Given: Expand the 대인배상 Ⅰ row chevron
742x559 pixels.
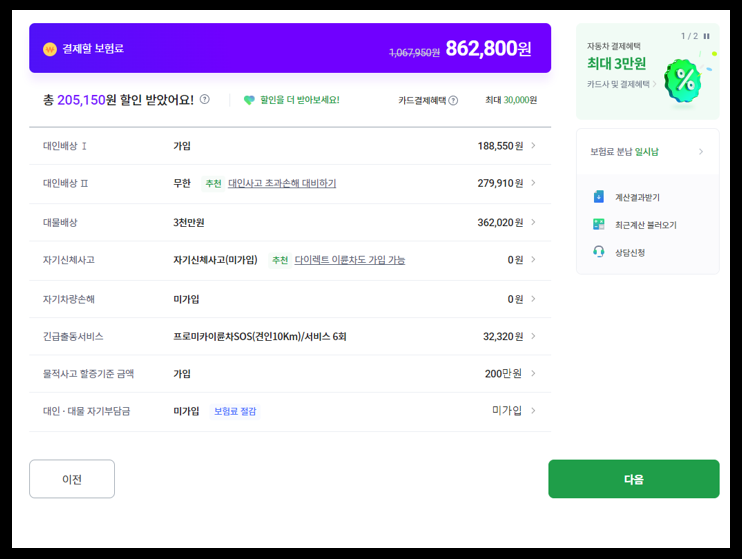Looking at the screenshot, I should tap(533, 146).
